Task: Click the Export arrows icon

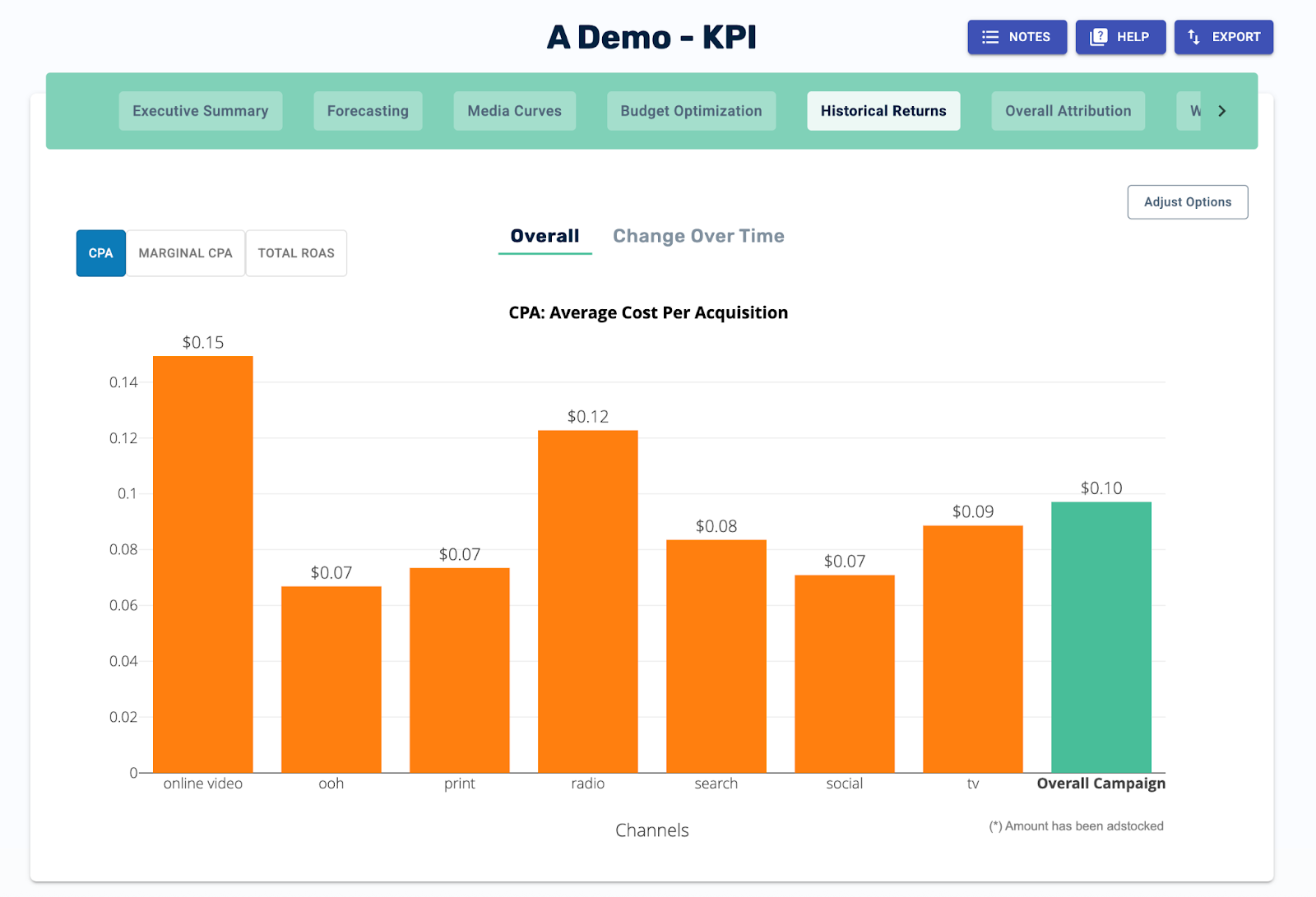Action: (x=1193, y=36)
